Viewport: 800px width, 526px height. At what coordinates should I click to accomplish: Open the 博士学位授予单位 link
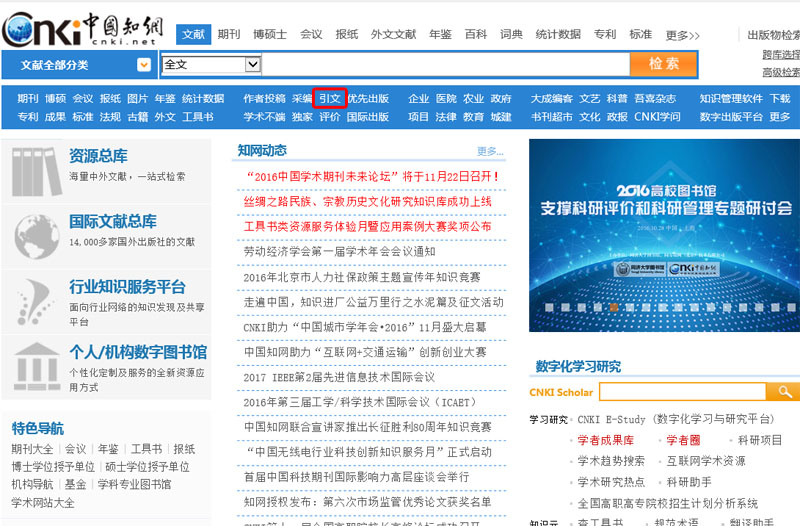click(53, 467)
